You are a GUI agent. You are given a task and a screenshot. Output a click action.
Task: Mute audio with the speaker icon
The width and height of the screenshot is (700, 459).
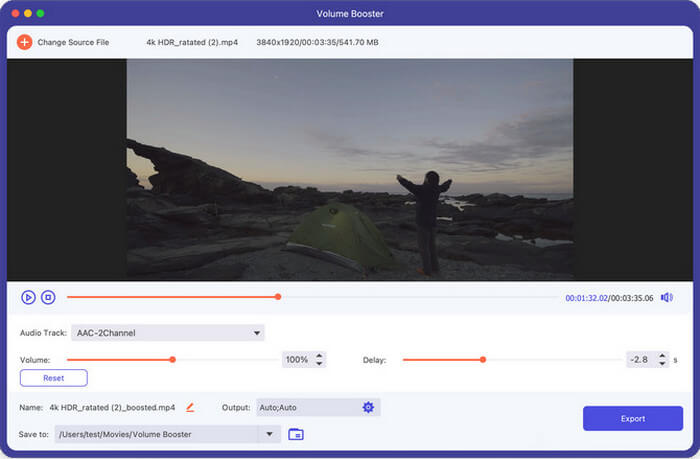click(x=667, y=297)
